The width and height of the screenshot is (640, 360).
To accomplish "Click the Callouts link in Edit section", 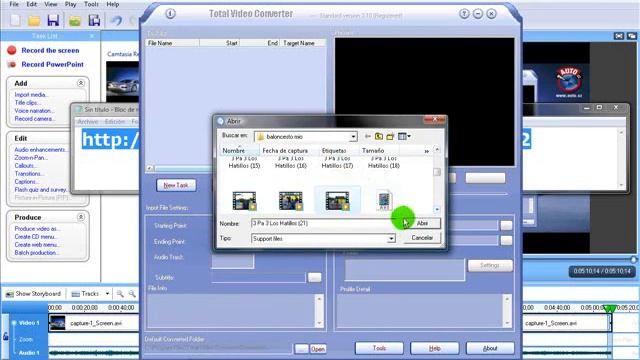I will (25, 166).
